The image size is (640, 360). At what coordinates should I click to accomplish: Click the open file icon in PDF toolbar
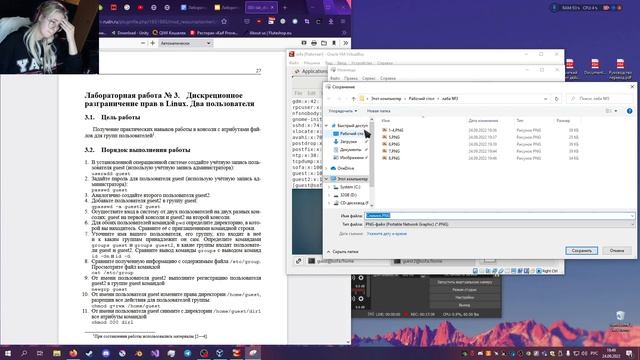tap(324, 43)
